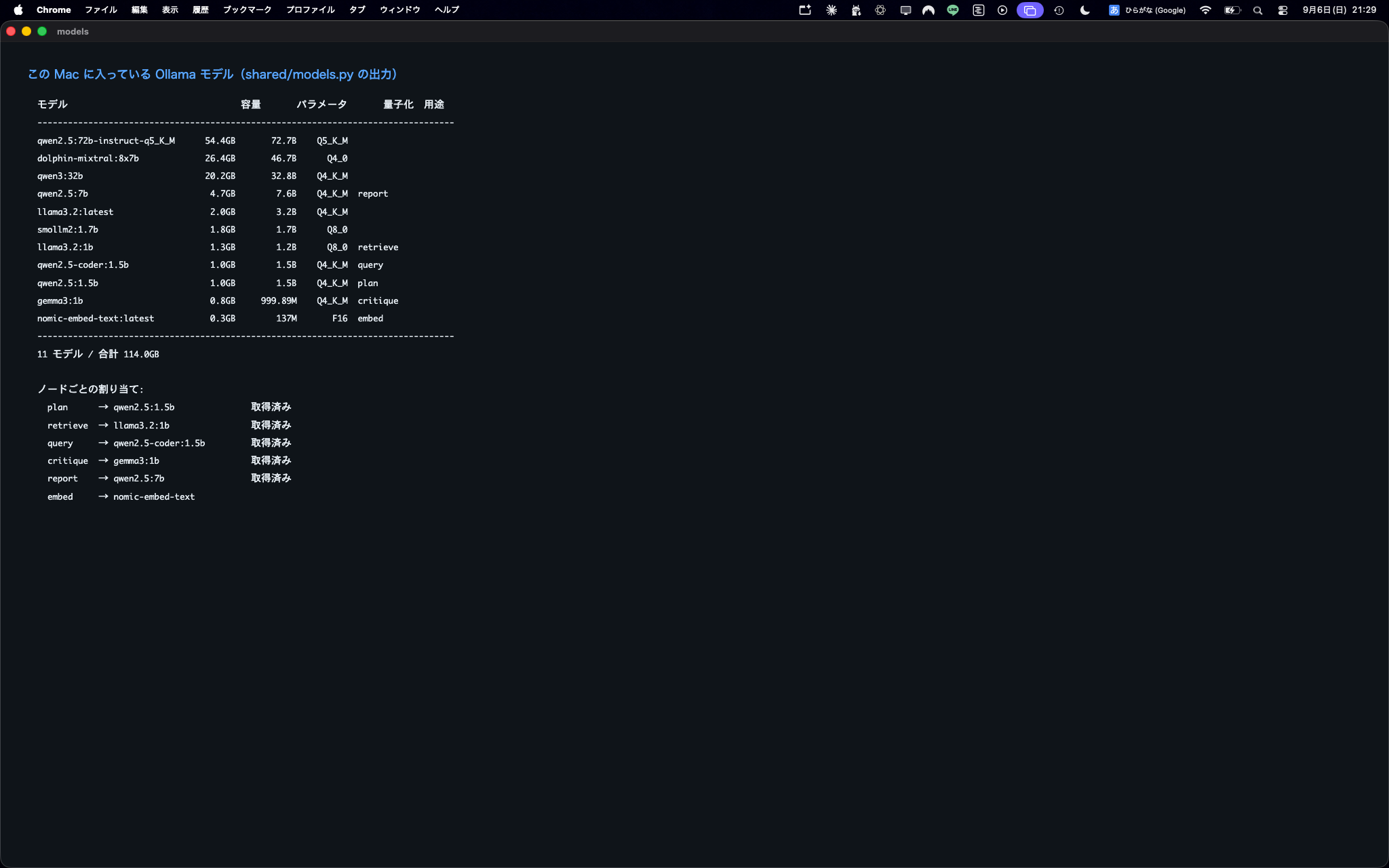Click the 'Q4_0' quantization value
1389x868 pixels.
(x=337, y=159)
